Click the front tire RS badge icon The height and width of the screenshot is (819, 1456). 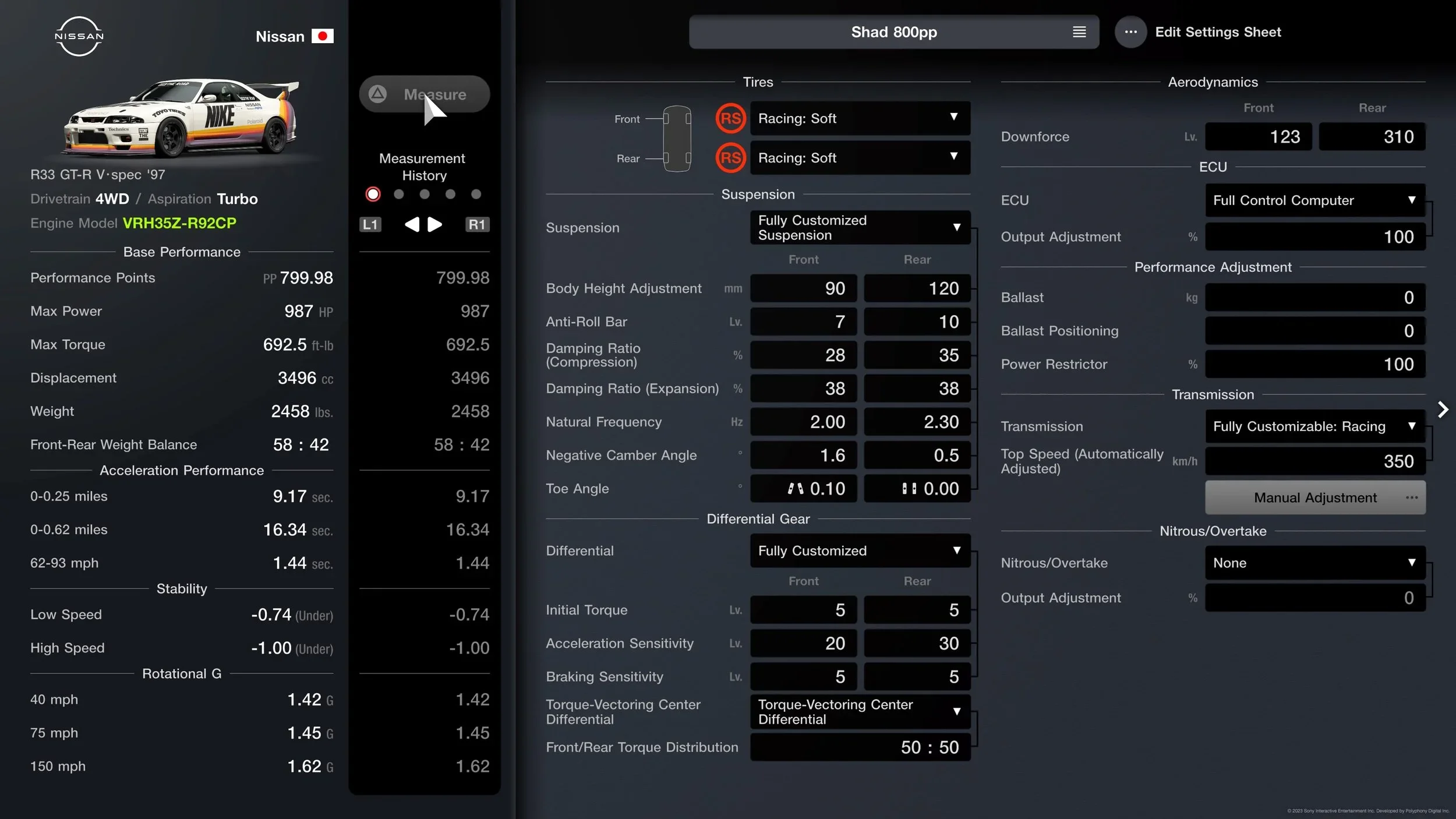coord(730,119)
